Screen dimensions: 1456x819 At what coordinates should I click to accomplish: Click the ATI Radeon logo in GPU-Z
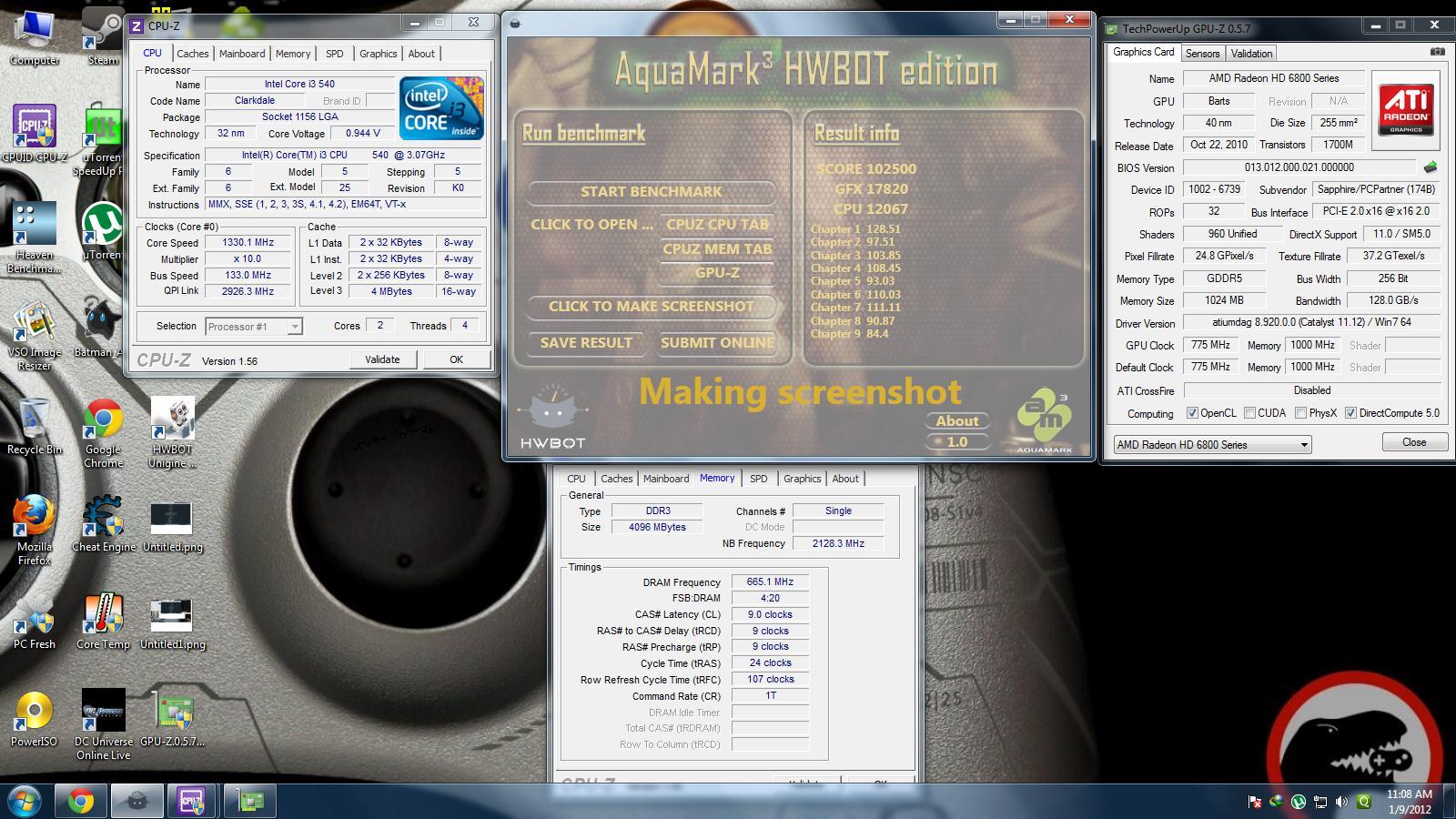(x=1405, y=109)
